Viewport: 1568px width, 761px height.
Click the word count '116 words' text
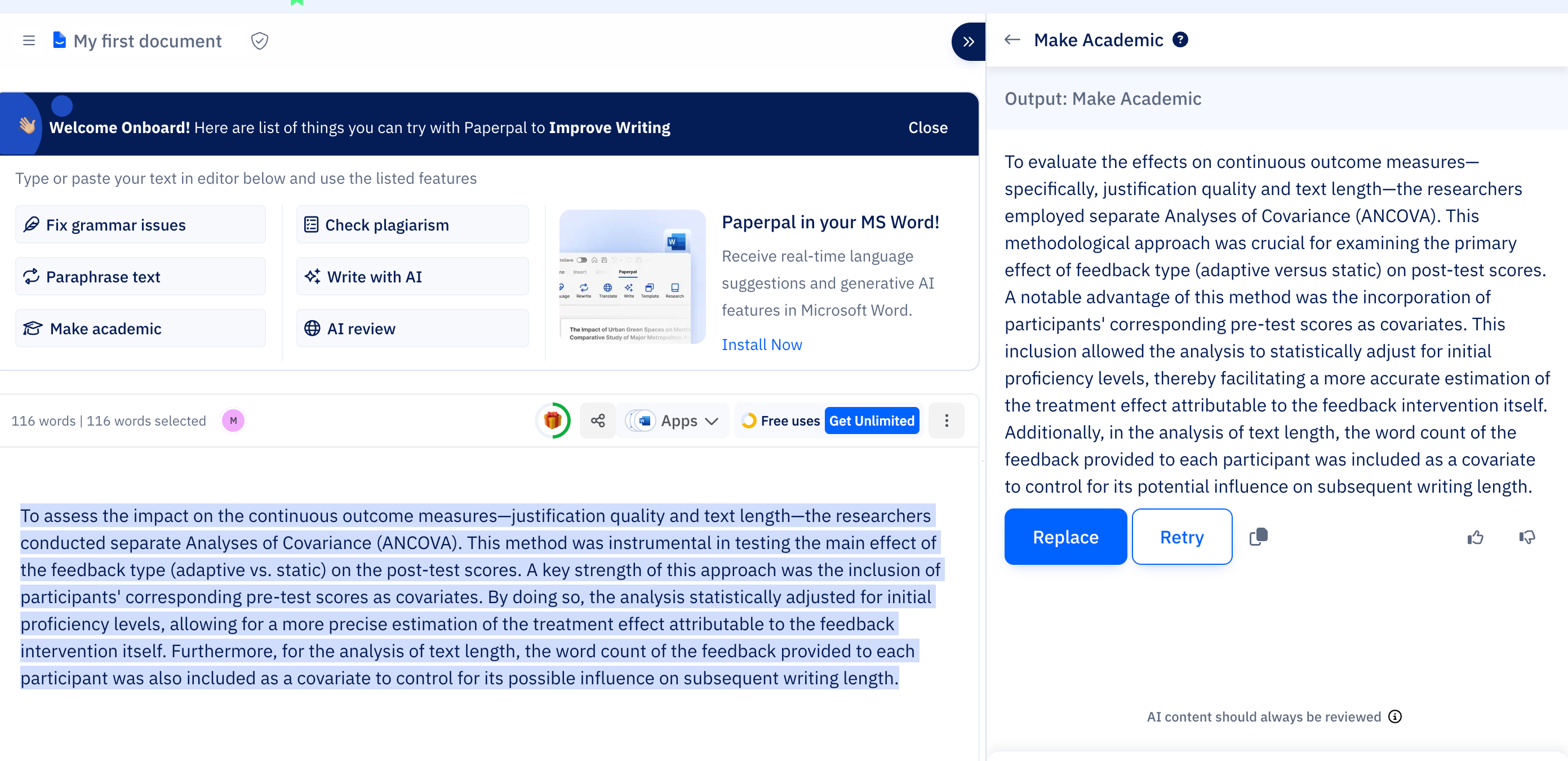coord(43,421)
